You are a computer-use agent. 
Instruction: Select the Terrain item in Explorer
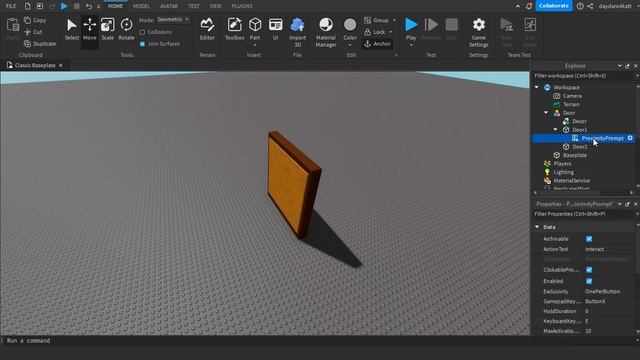(571, 104)
